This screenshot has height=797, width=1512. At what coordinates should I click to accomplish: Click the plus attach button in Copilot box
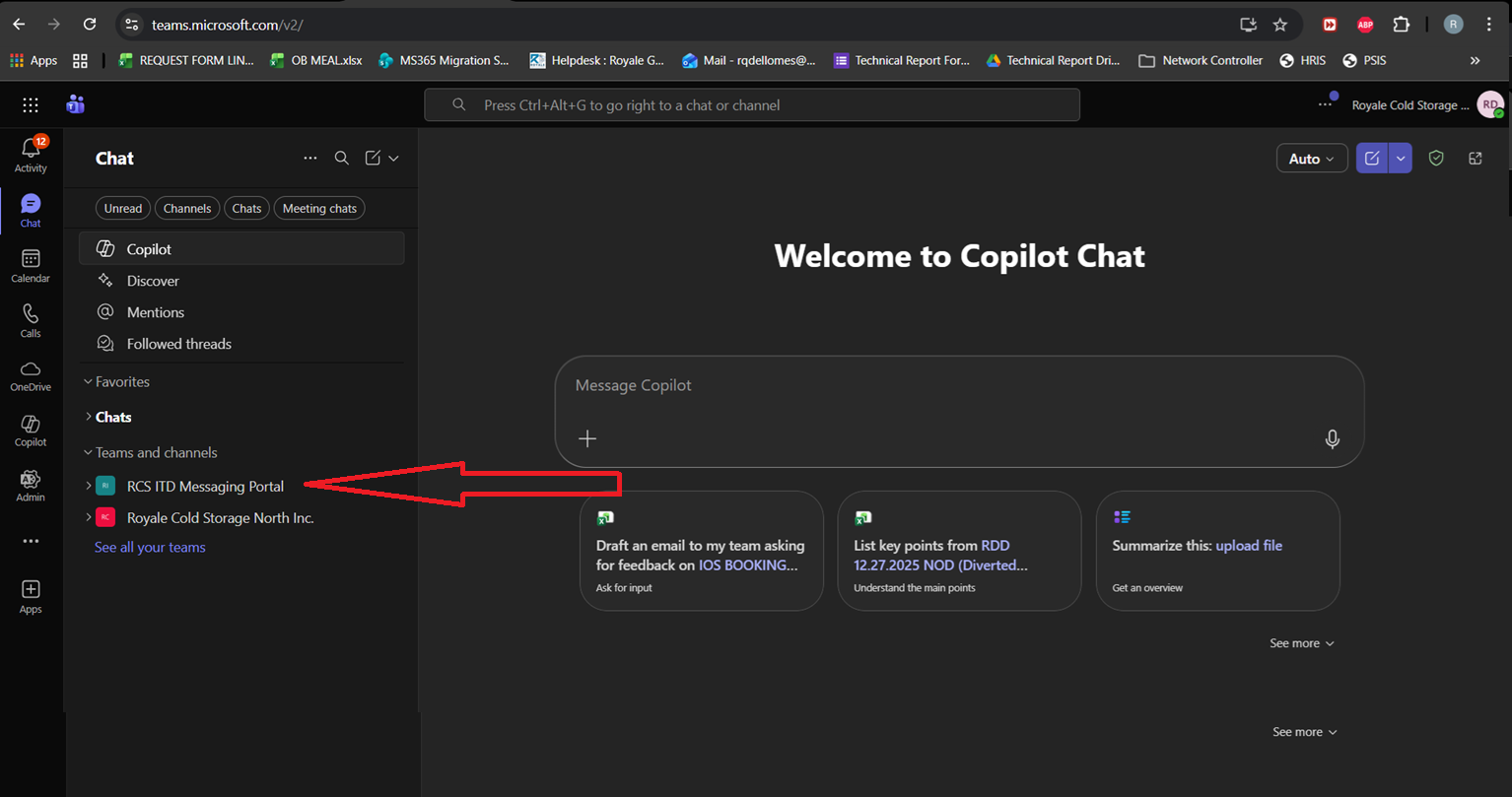coord(587,438)
